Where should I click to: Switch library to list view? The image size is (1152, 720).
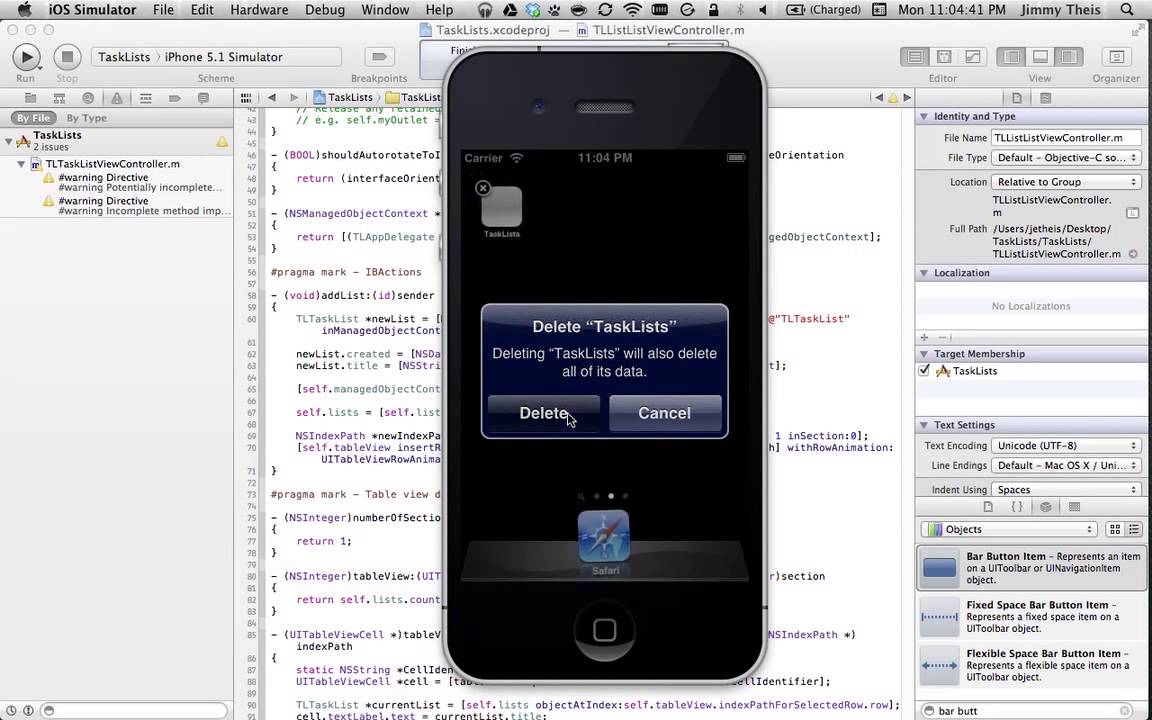(1134, 529)
